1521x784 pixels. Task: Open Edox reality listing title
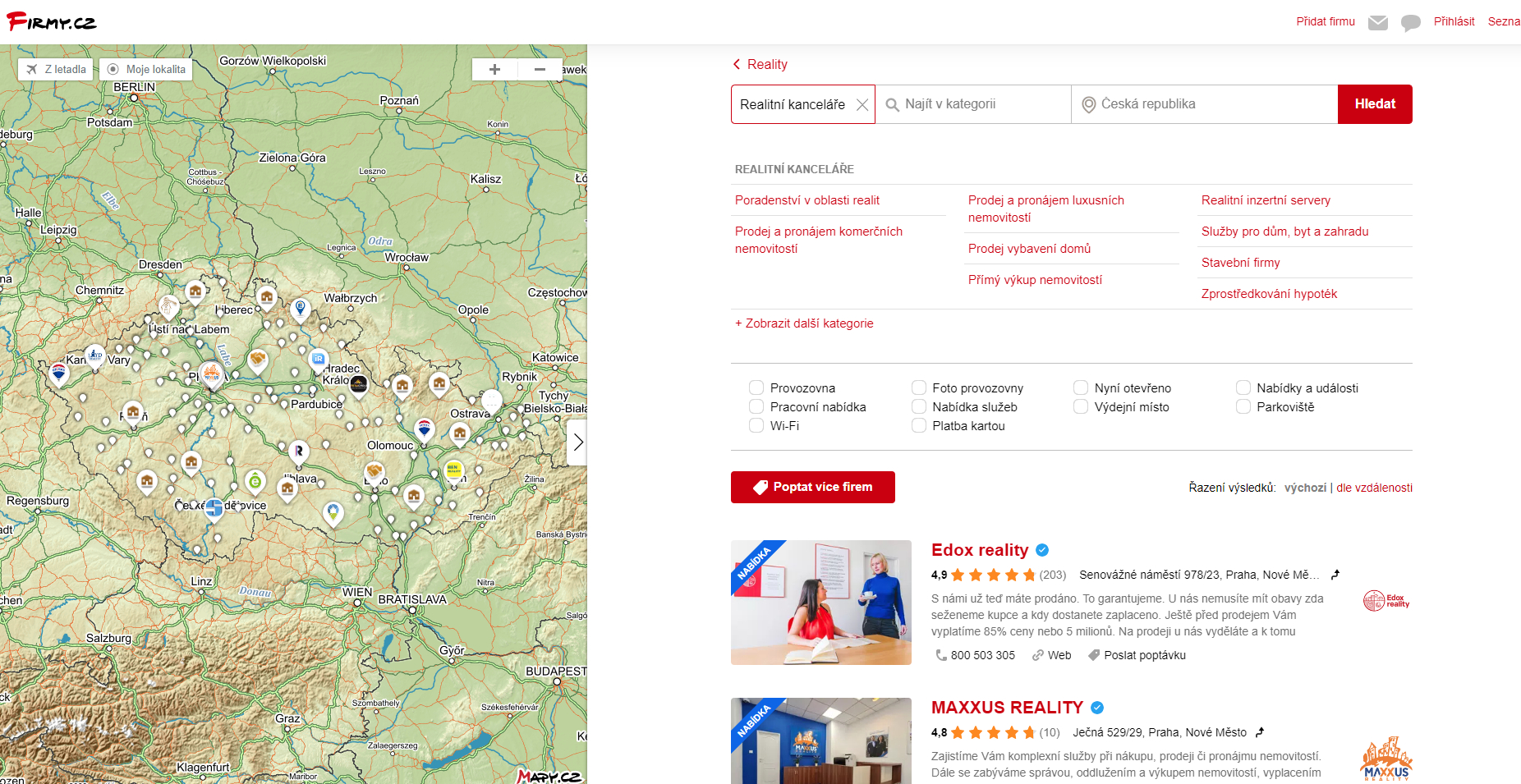click(x=980, y=550)
